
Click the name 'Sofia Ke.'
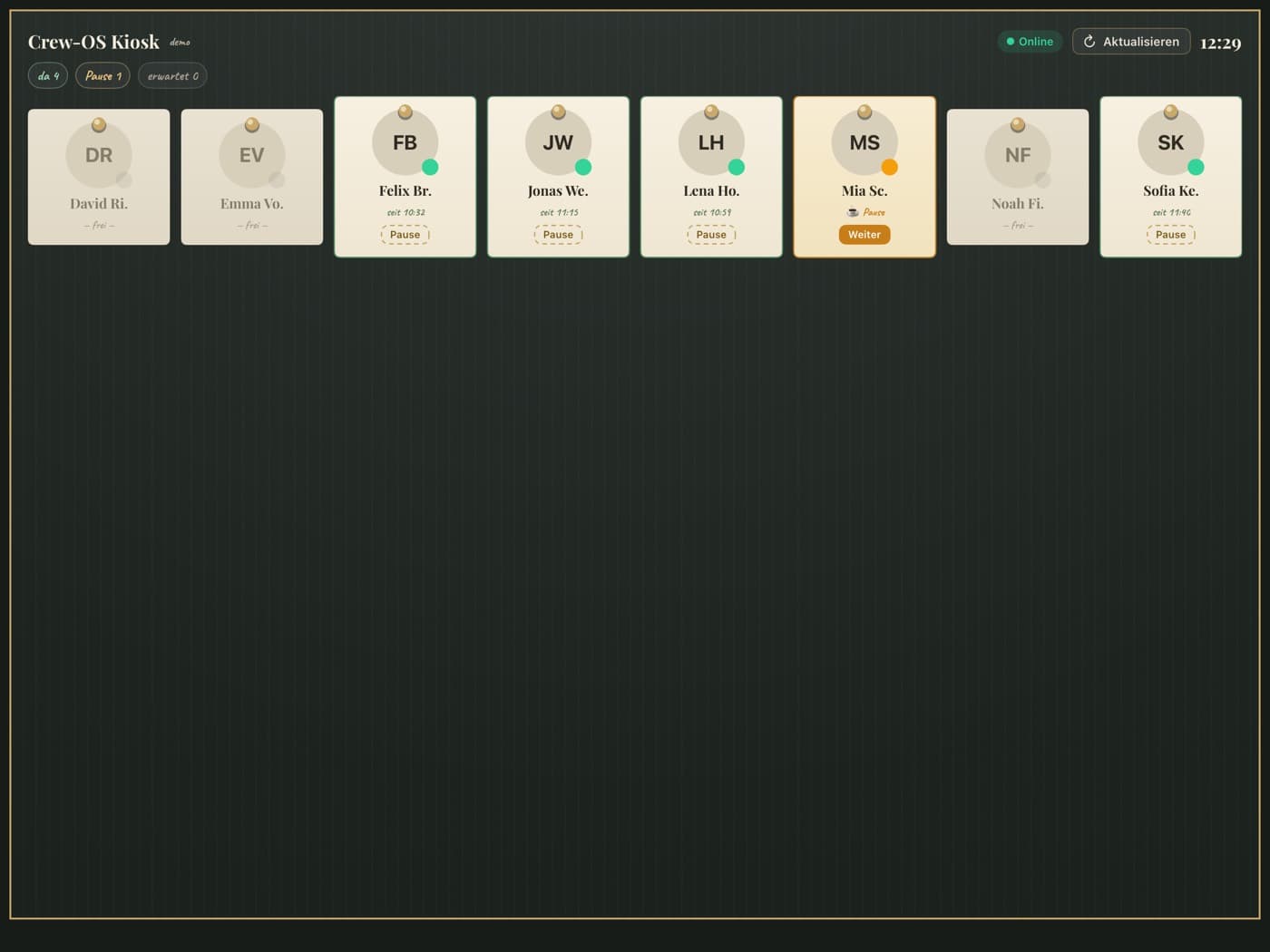click(1170, 190)
